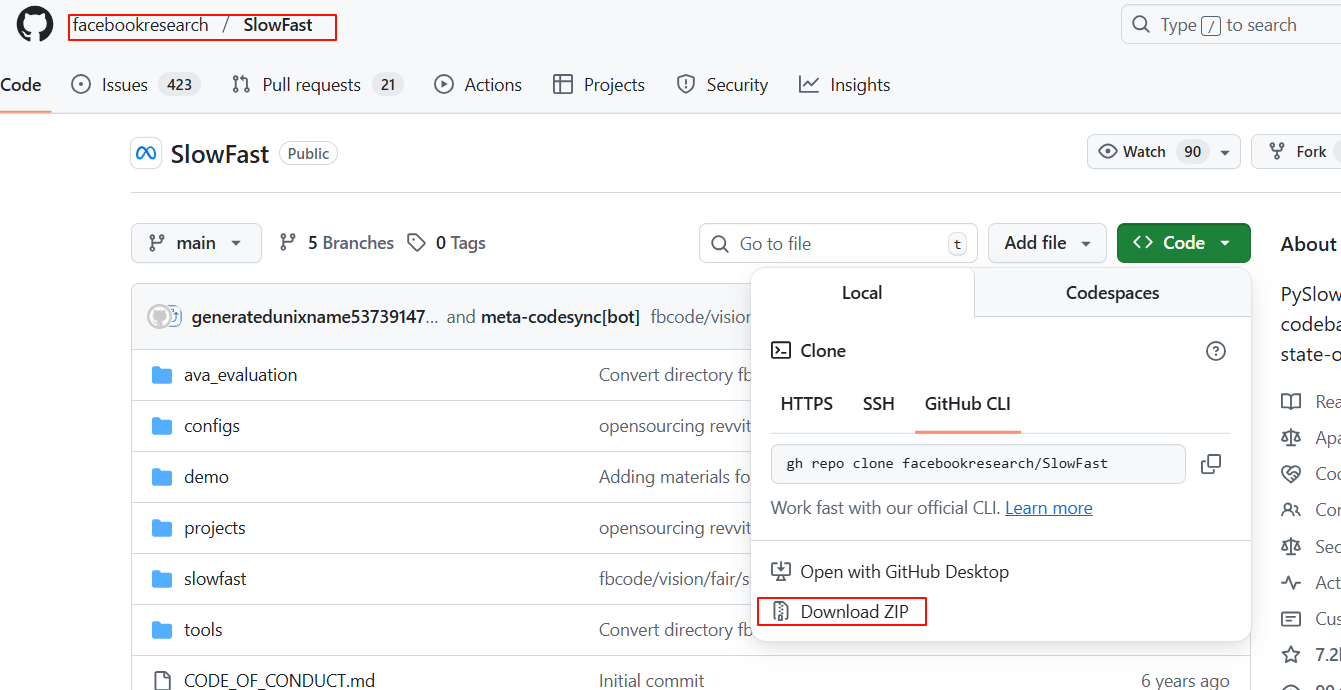Switch to the Codespaces tab
Viewport: 1341px width, 690px height.
pos(1112,293)
